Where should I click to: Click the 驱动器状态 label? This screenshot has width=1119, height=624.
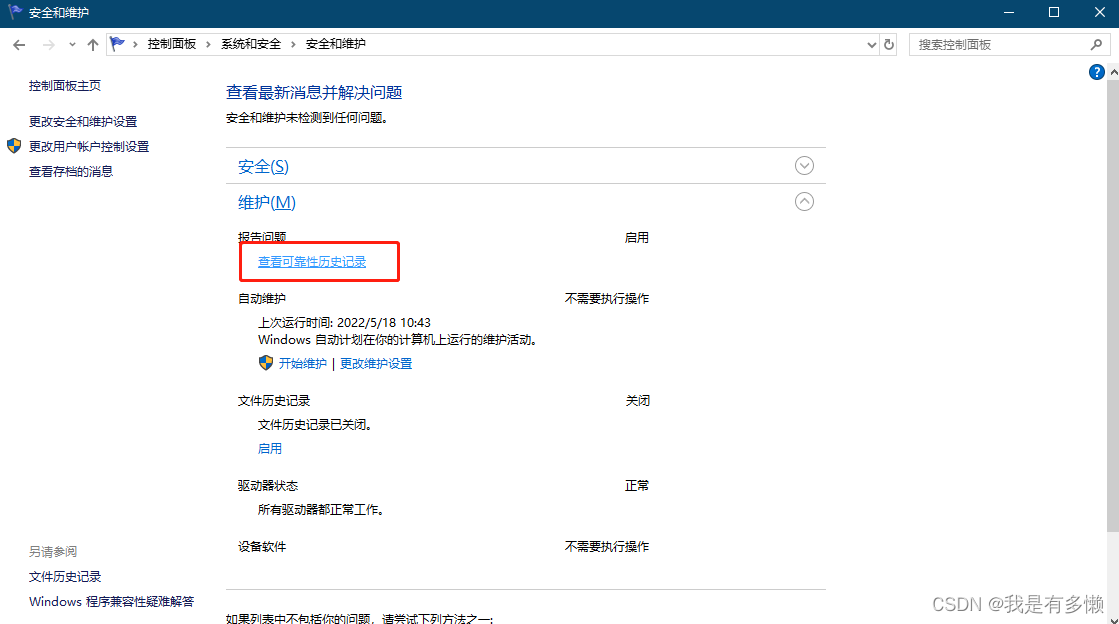[268, 485]
